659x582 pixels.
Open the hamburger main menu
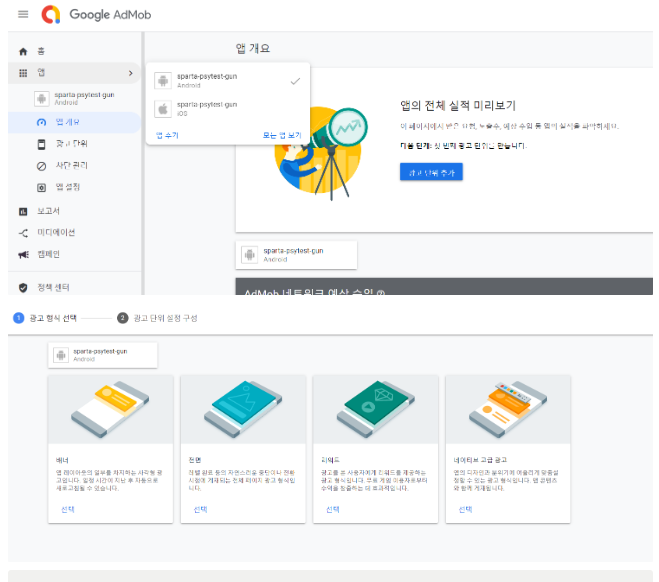tap(23, 14)
